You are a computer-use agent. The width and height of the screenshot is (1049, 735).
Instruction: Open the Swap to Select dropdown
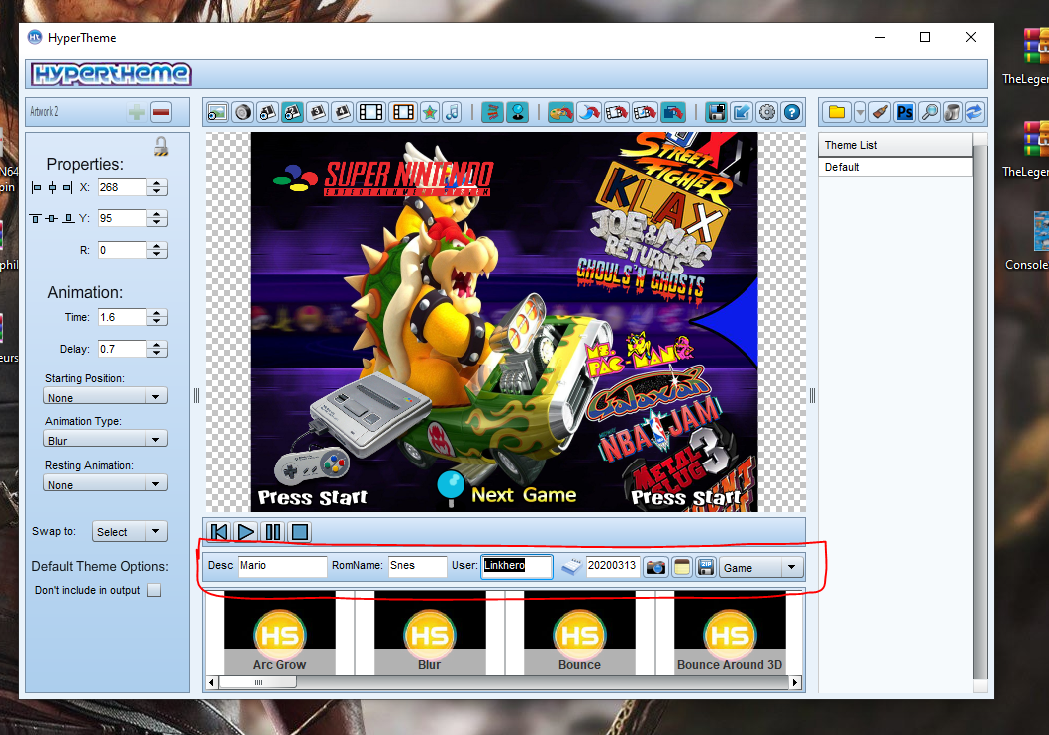point(130,532)
